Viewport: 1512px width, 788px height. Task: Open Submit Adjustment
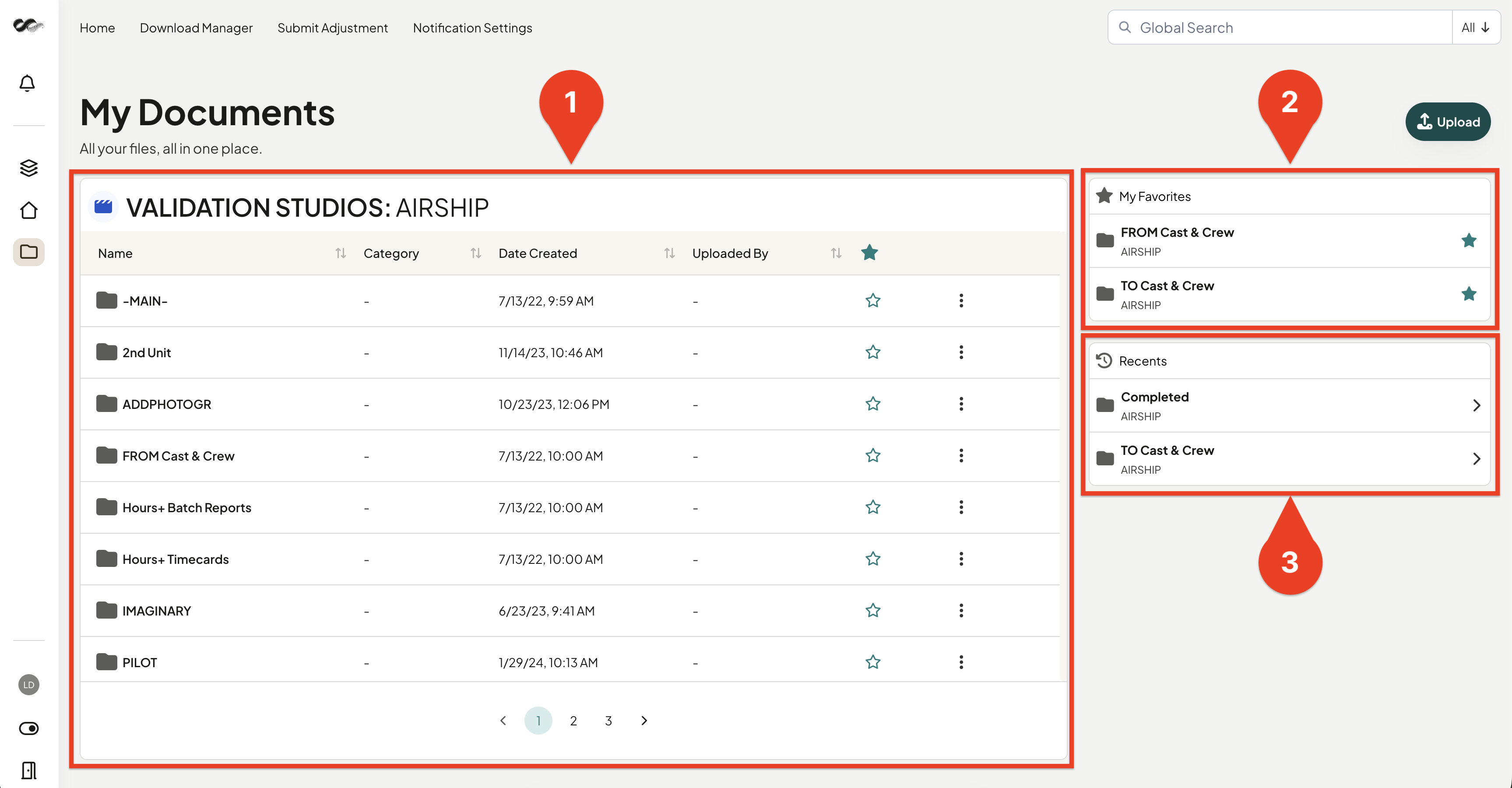333,28
